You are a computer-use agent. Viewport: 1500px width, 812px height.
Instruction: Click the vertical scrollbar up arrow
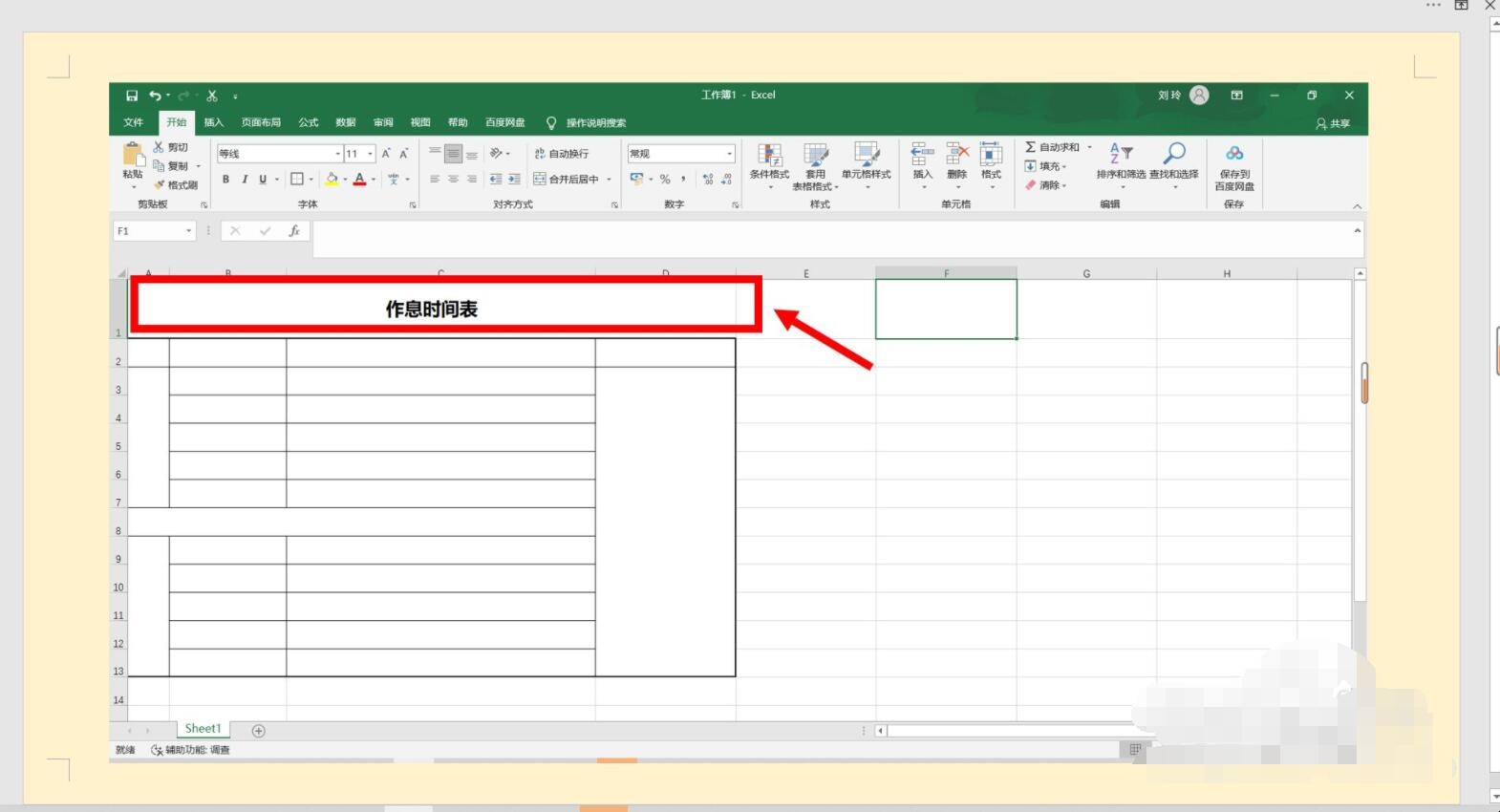point(1360,274)
